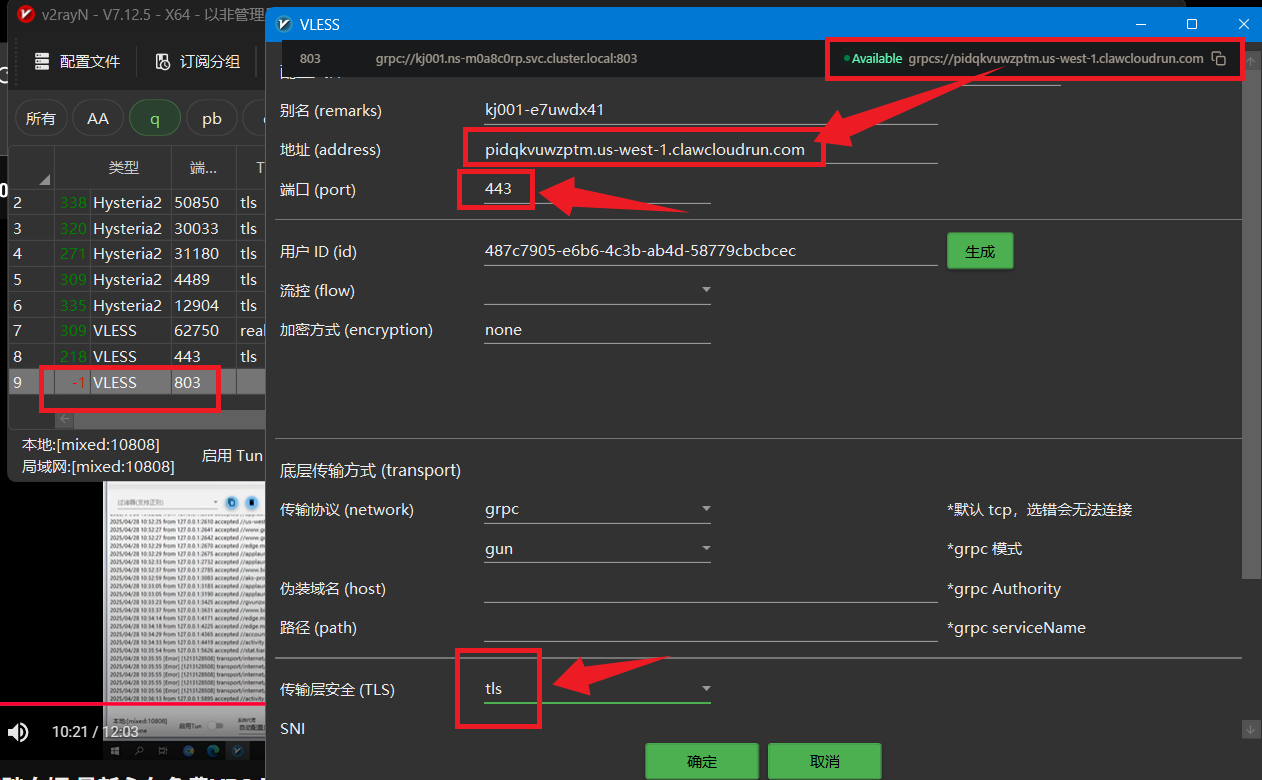Click the -1 delay value in row 9

point(79,382)
